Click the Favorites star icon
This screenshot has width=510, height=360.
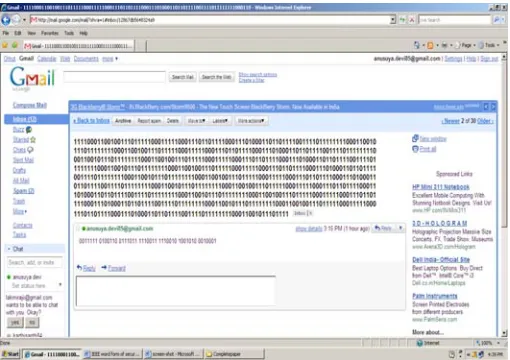tap(5, 45)
